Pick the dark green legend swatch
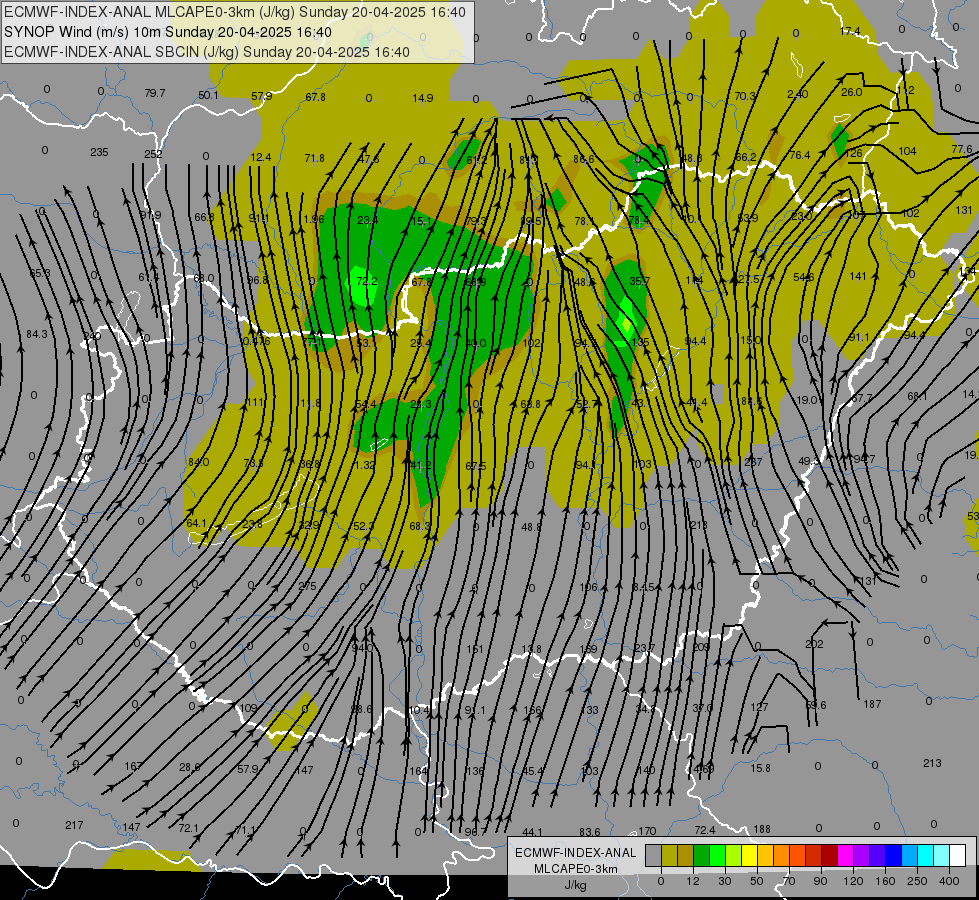The width and height of the screenshot is (979, 900). [x=701, y=856]
